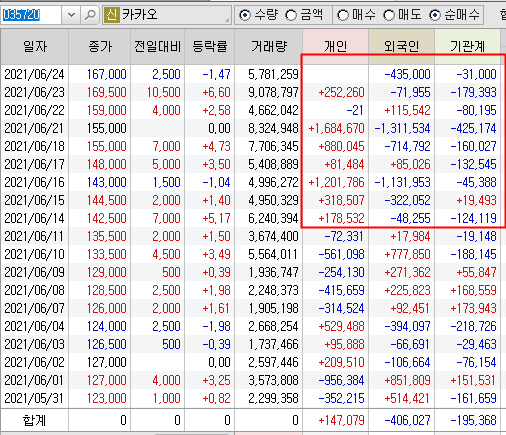Viewport: 506px width, 435px height.
Task: Click the 전일대비 column header
Action: click(157, 47)
